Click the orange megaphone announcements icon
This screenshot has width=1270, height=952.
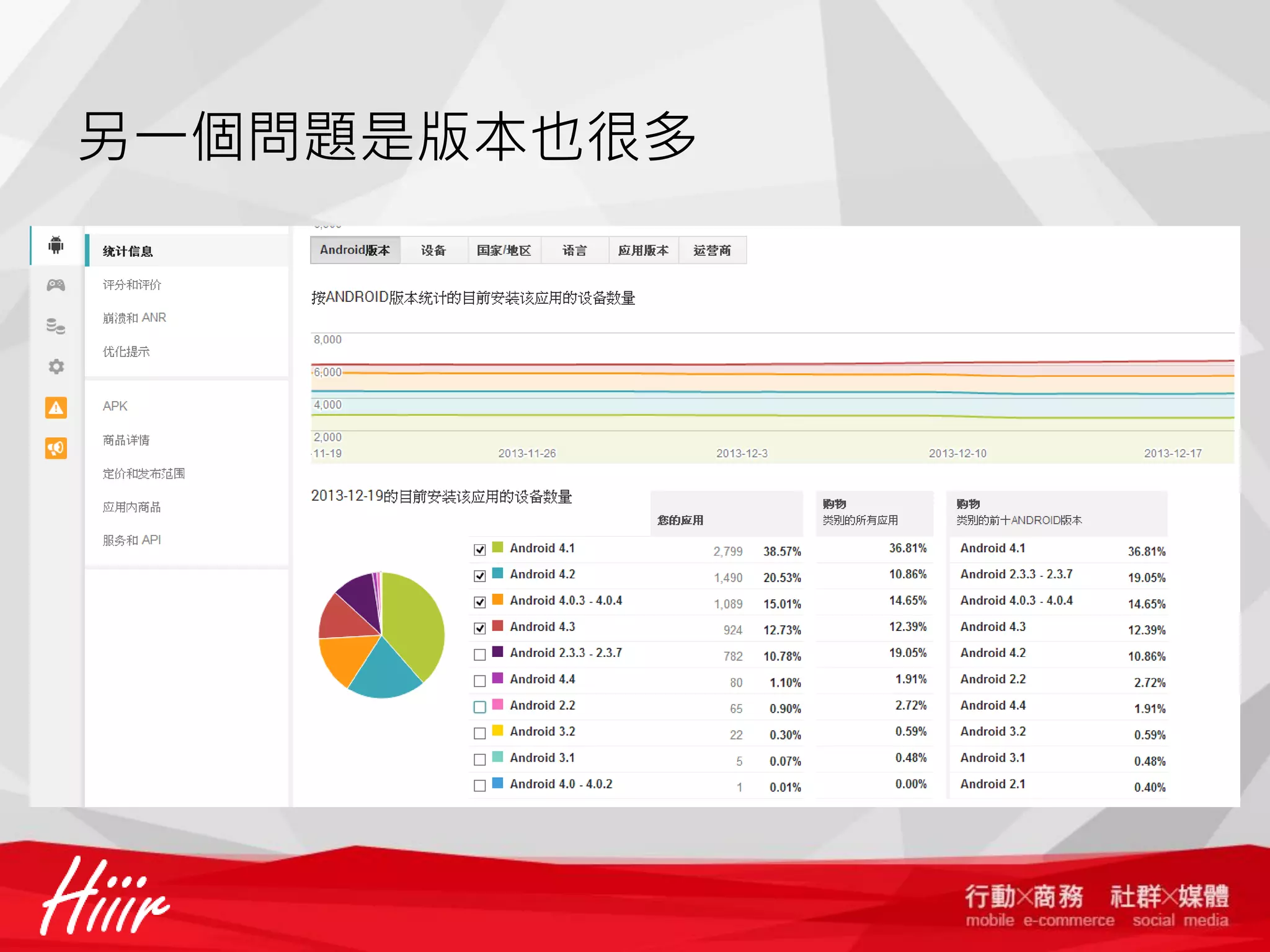(56, 448)
